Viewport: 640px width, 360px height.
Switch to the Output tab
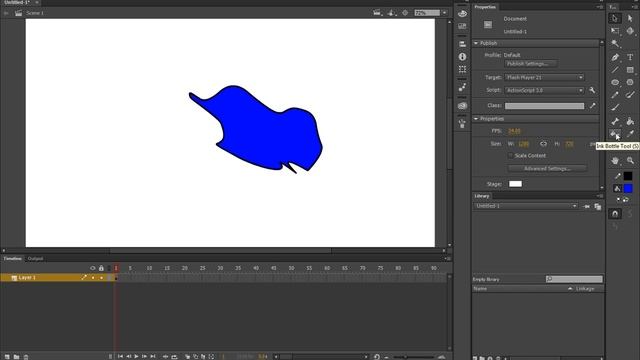[x=35, y=259]
